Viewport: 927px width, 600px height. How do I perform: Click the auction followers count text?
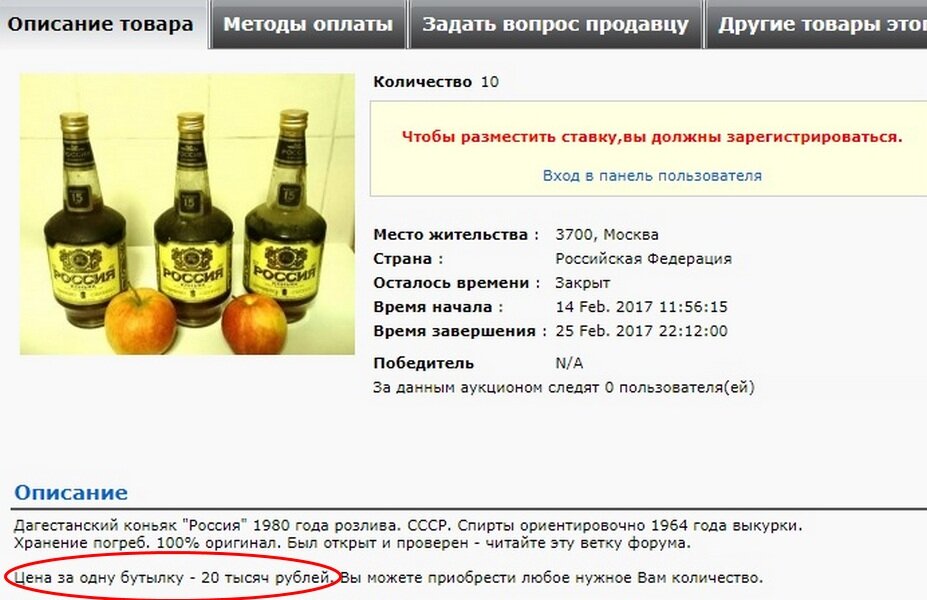pos(563,388)
